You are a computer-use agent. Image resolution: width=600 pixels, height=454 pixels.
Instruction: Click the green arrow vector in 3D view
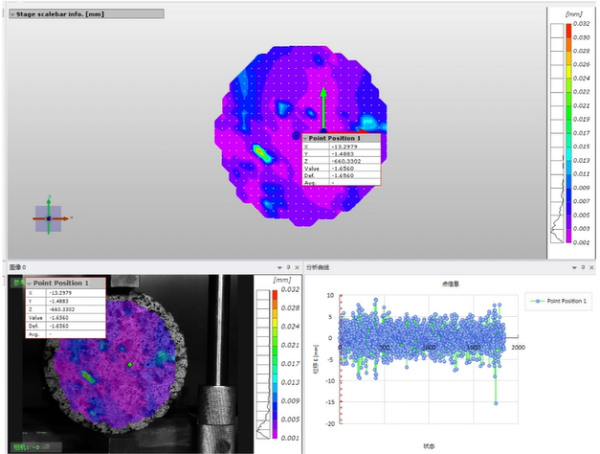(323, 108)
